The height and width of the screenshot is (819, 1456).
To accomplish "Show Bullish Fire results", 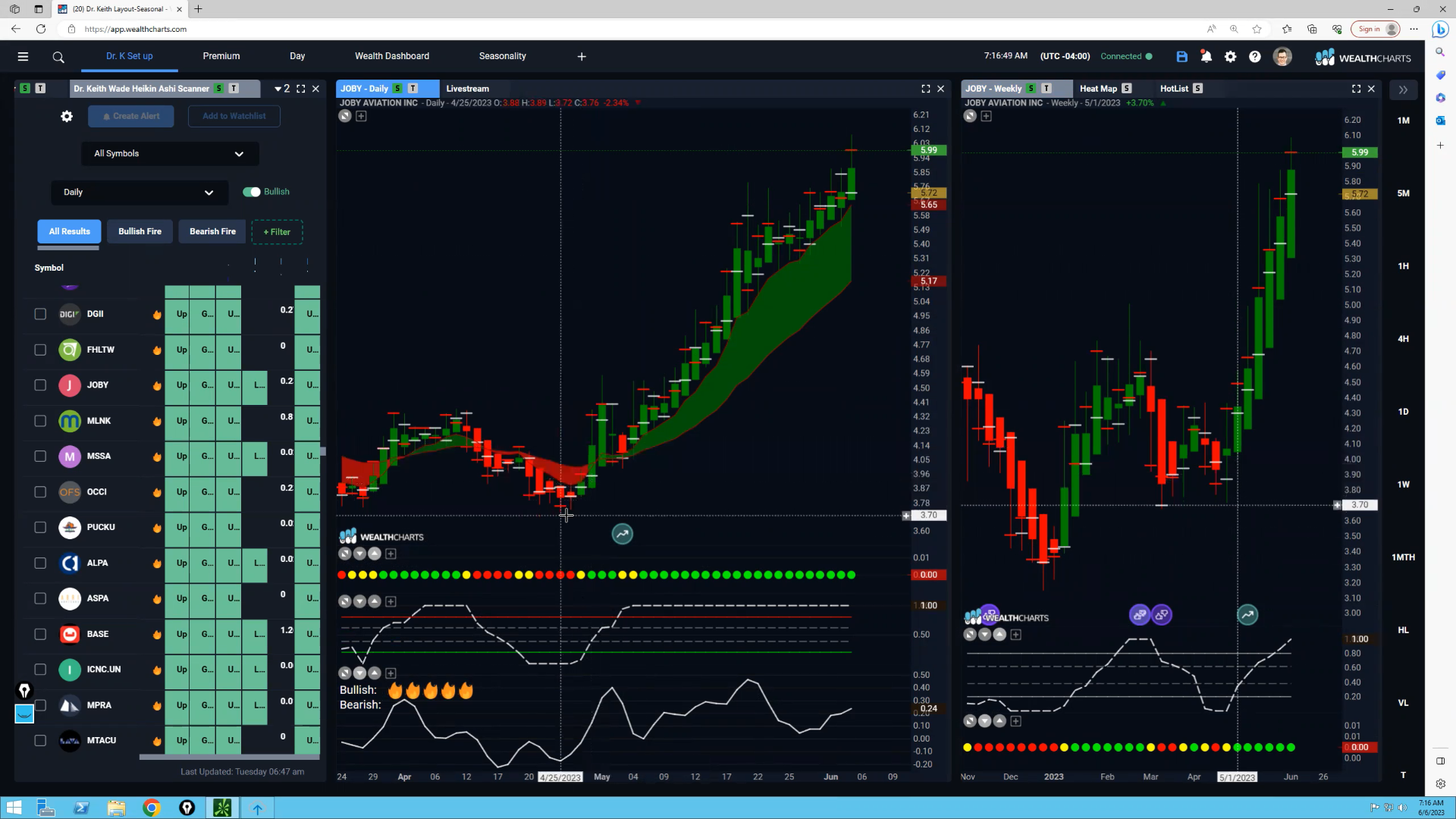I will (140, 231).
